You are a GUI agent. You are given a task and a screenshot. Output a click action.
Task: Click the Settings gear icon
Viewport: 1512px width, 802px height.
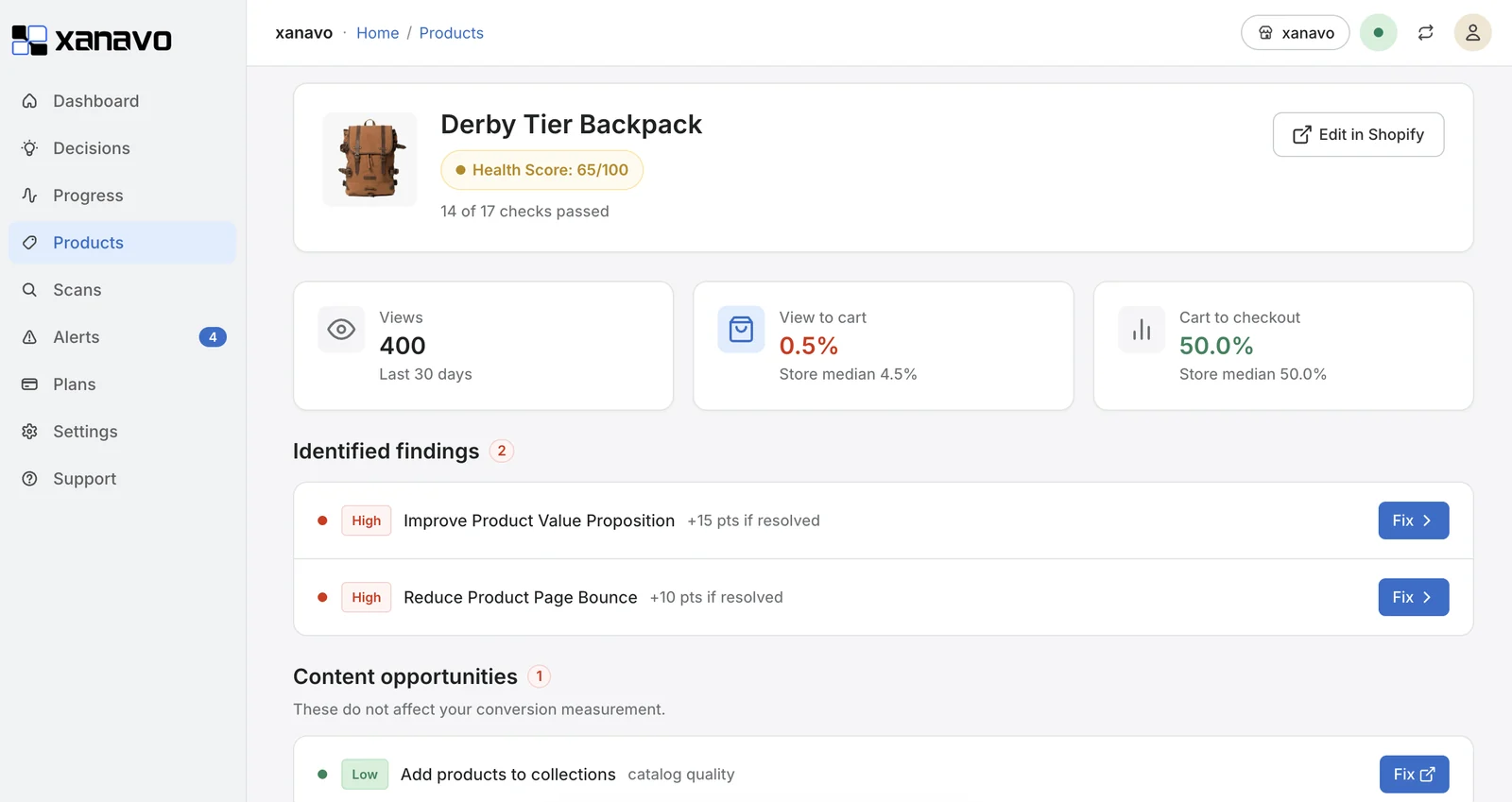click(x=30, y=432)
